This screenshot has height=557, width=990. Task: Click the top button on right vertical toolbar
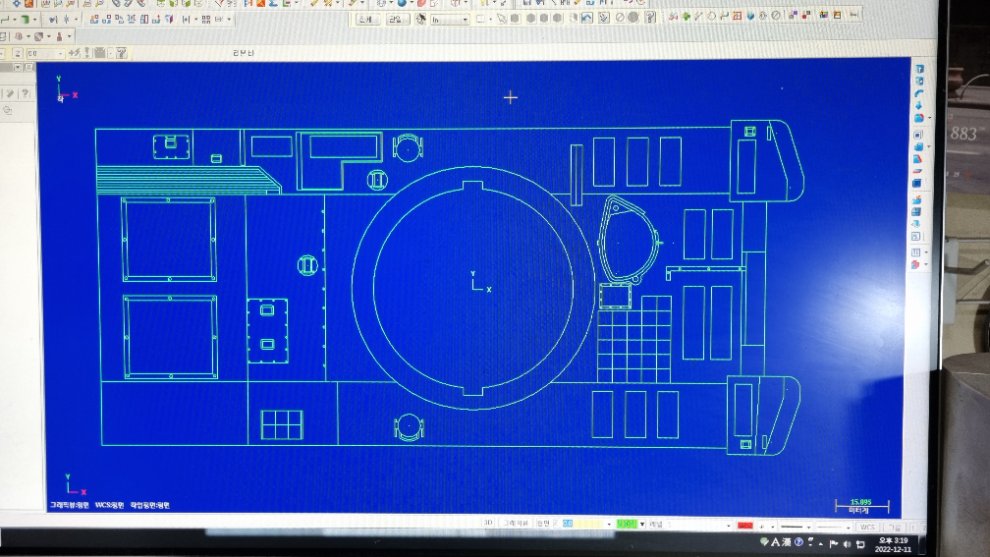(919, 71)
